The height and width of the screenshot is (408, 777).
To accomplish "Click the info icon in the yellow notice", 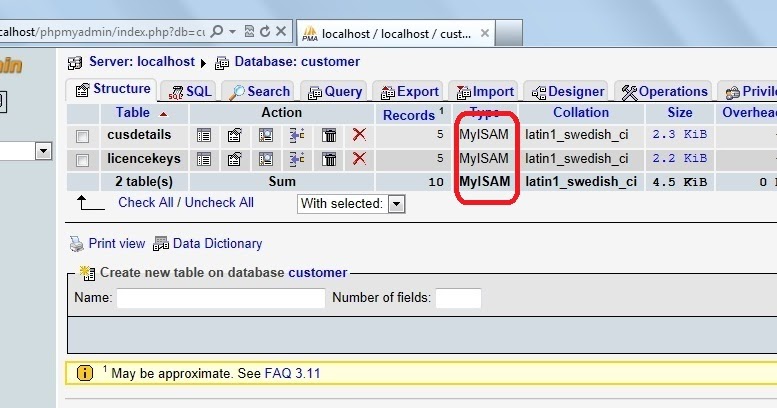I will click(x=85, y=373).
